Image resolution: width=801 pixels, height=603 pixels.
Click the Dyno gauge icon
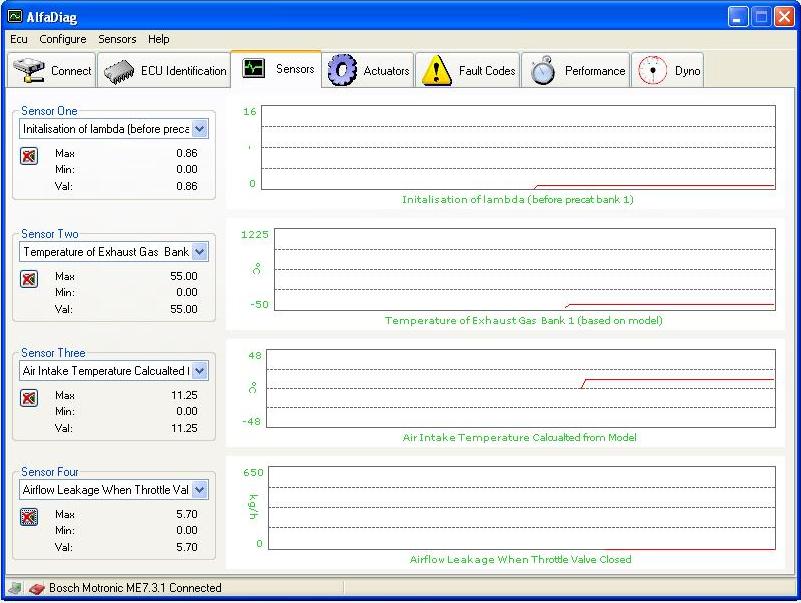tap(652, 71)
